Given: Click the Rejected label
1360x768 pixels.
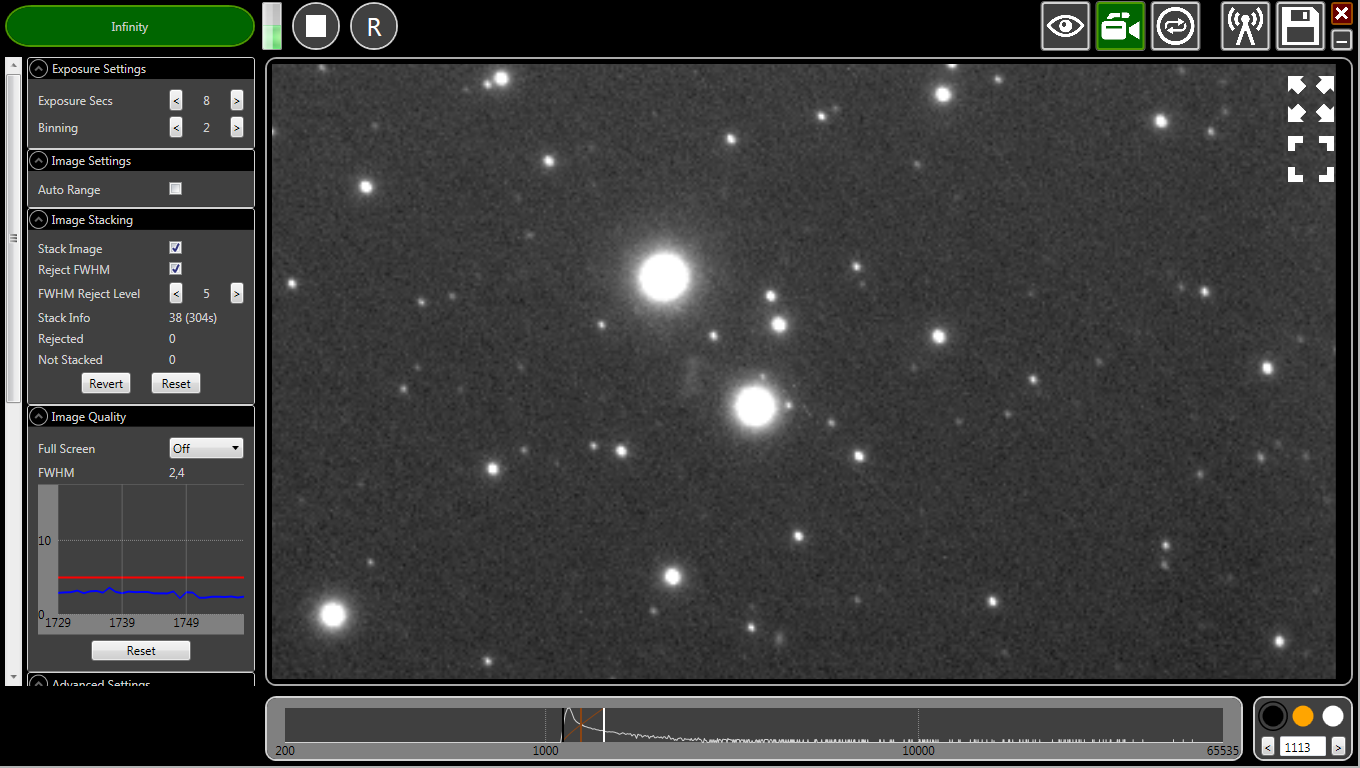Looking at the screenshot, I should point(60,339).
